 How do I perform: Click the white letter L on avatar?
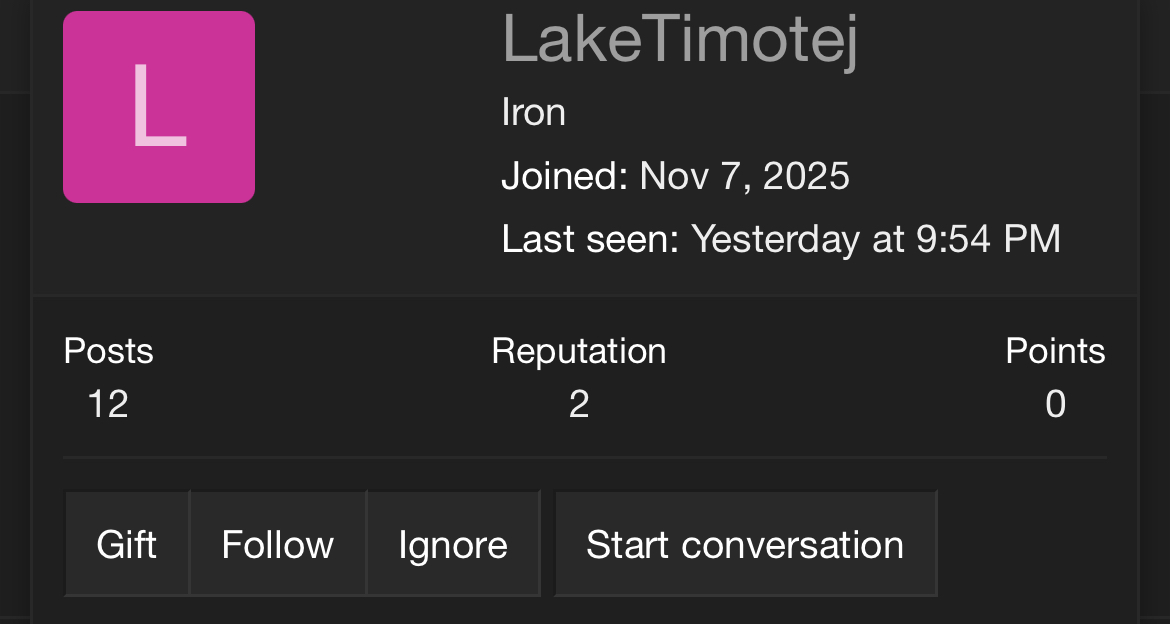pos(158,107)
